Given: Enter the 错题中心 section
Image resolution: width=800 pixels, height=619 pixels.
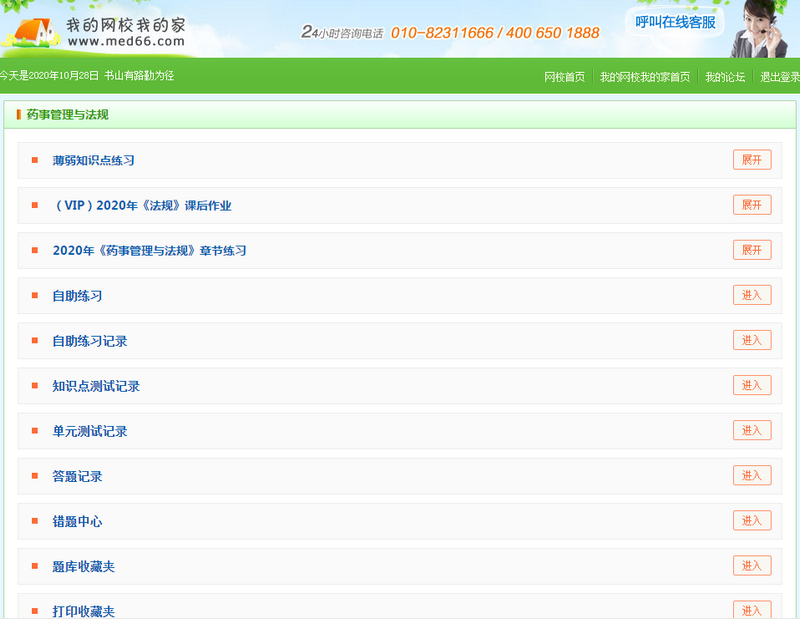Looking at the screenshot, I should [752, 521].
